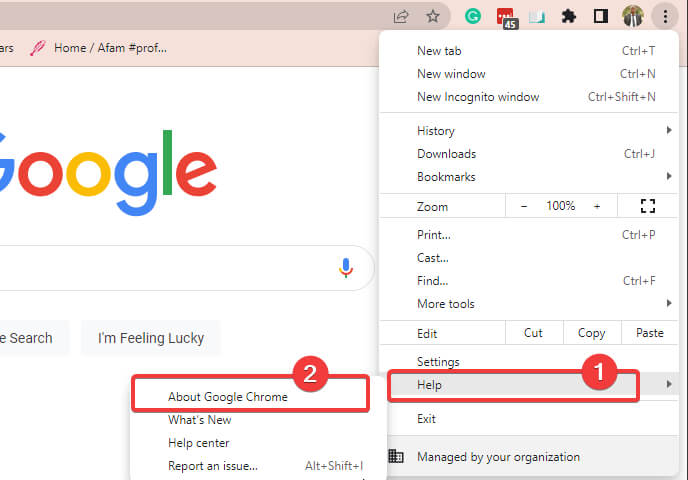Expand the History submenu
This screenshot has height=480, width=688.
pyautogui.click(x=529, y=131)
